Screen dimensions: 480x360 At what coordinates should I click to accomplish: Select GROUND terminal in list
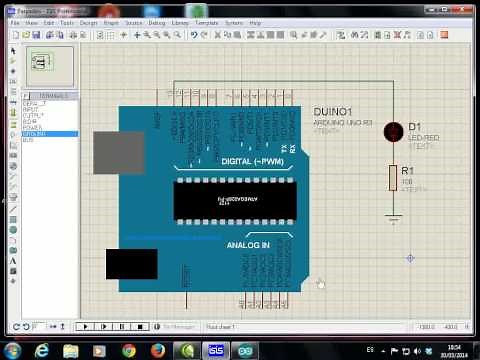coord(50,134)
